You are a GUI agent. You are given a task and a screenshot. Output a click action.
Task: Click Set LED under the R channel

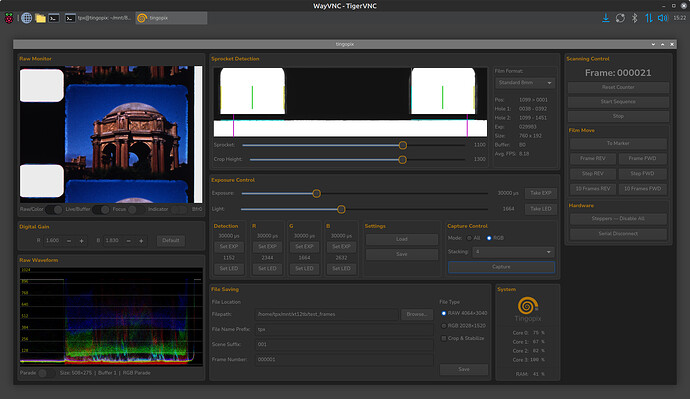coord(267,268)
